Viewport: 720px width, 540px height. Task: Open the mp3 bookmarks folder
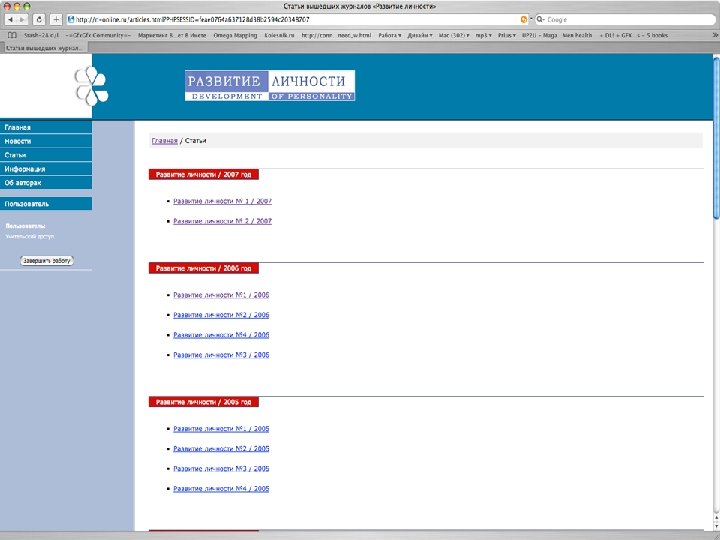[x=483, y=35]
